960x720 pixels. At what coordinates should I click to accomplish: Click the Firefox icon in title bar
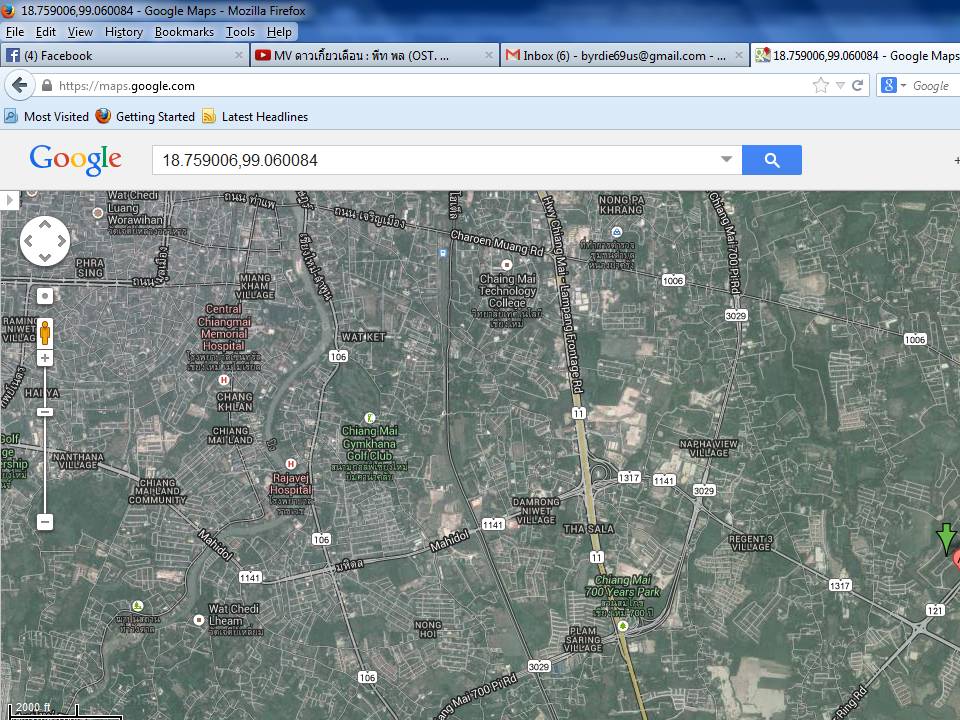(x=9, y=10)
